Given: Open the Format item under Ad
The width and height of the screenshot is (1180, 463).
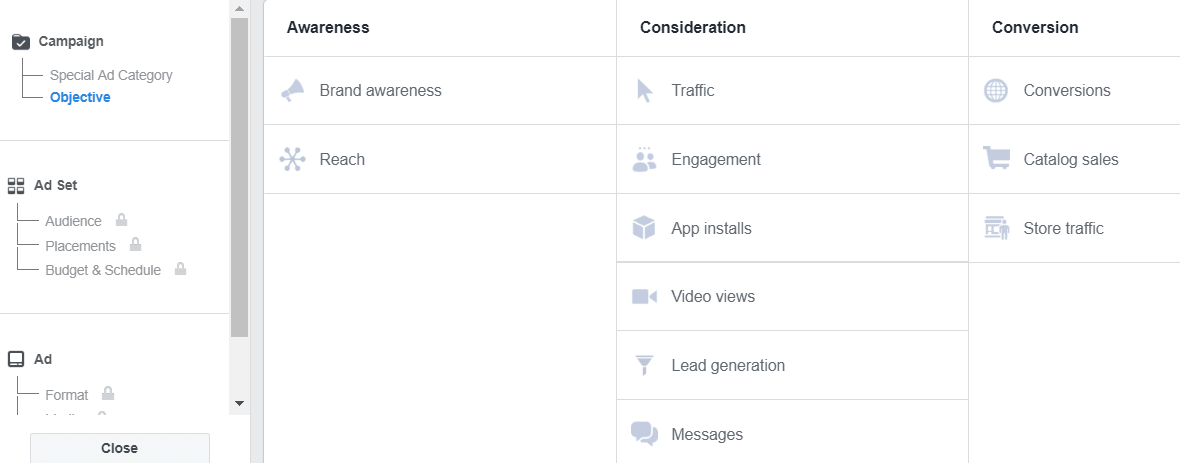Looking at the screenshot, I should pyautogui.click(x=67, y=395).
